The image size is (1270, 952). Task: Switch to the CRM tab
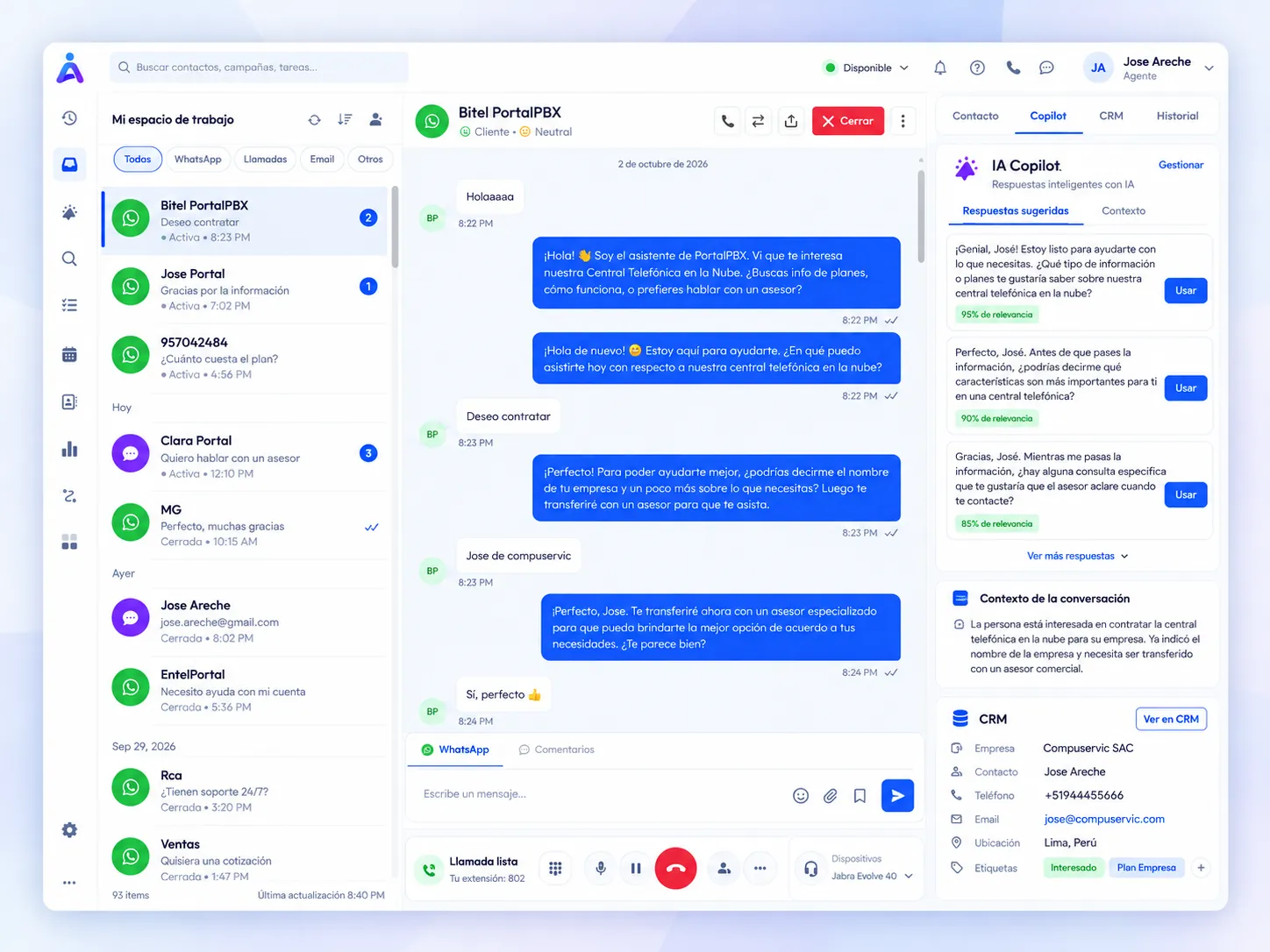(x=1111, y=116)
